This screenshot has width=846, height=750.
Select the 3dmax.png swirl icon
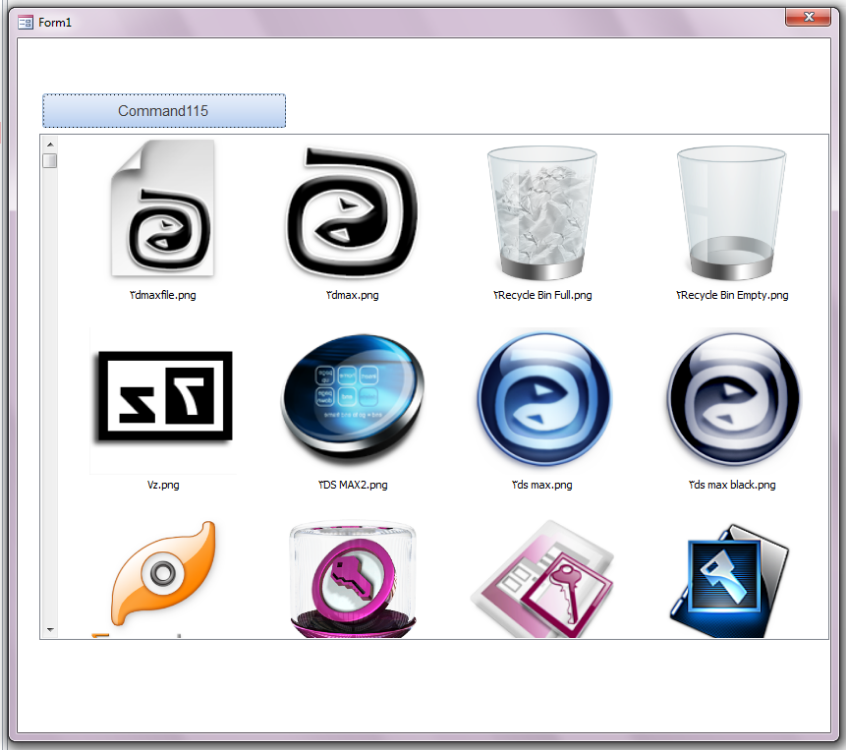tap(351, 211)
